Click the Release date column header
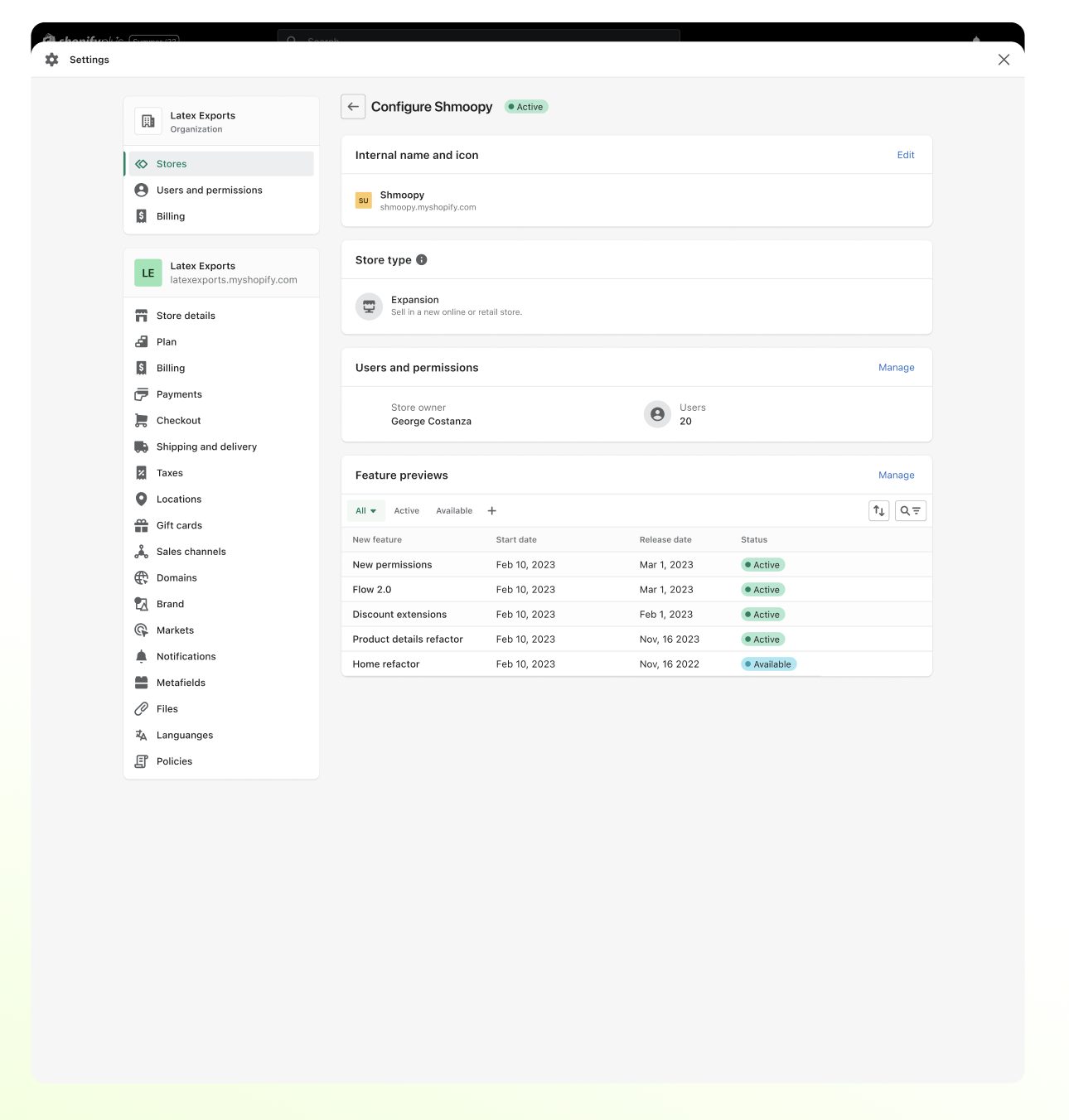1069x1120 pixels. point(665,540)
